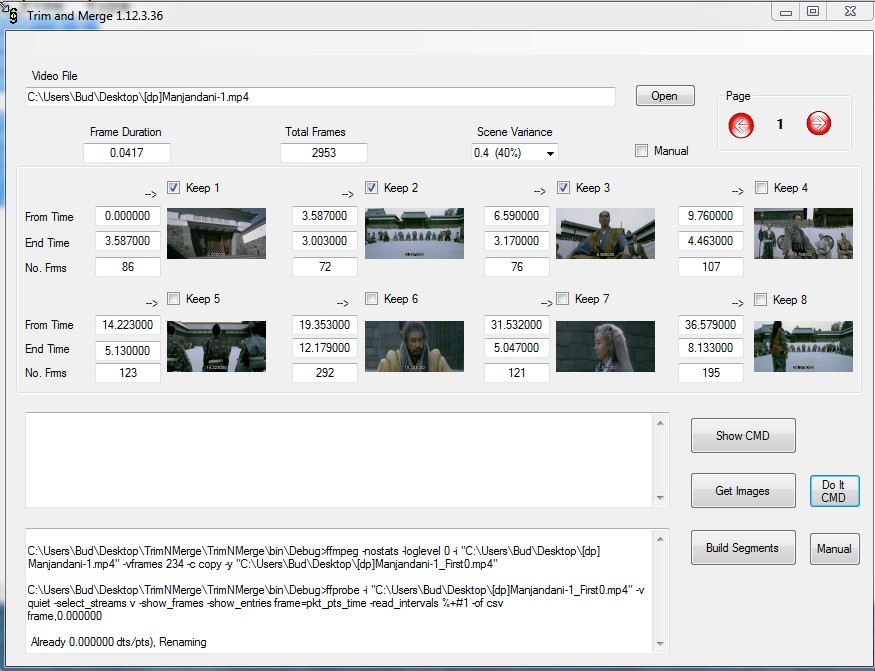Click the Frame Duration field

[x=127, y=153]
